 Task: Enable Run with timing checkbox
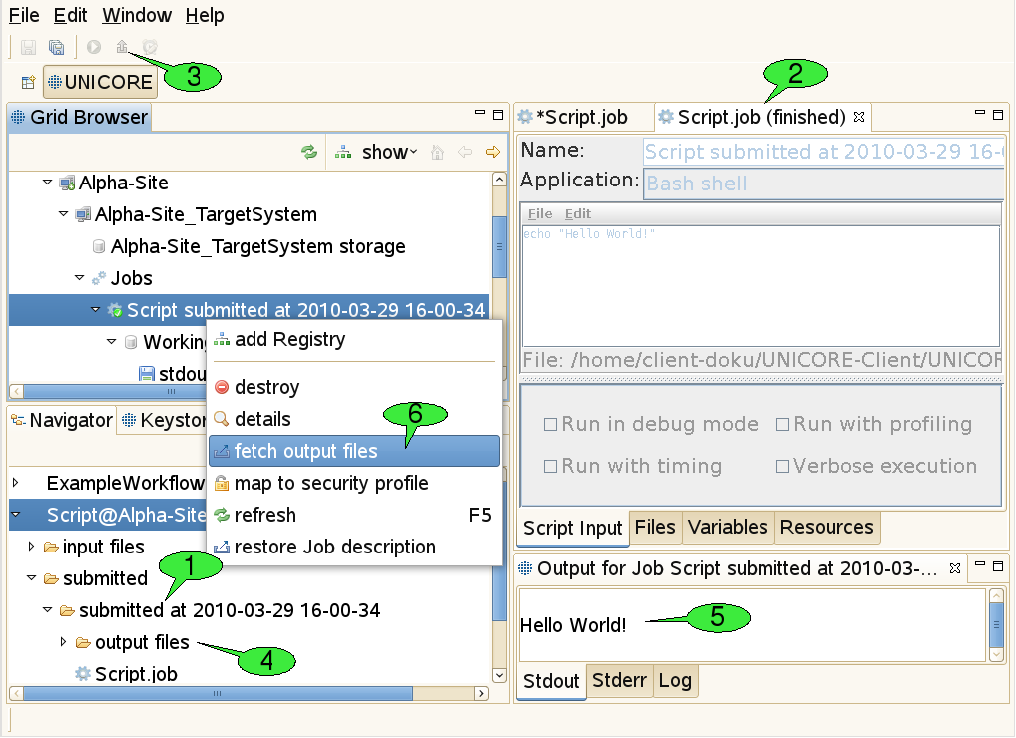(551, 467)
